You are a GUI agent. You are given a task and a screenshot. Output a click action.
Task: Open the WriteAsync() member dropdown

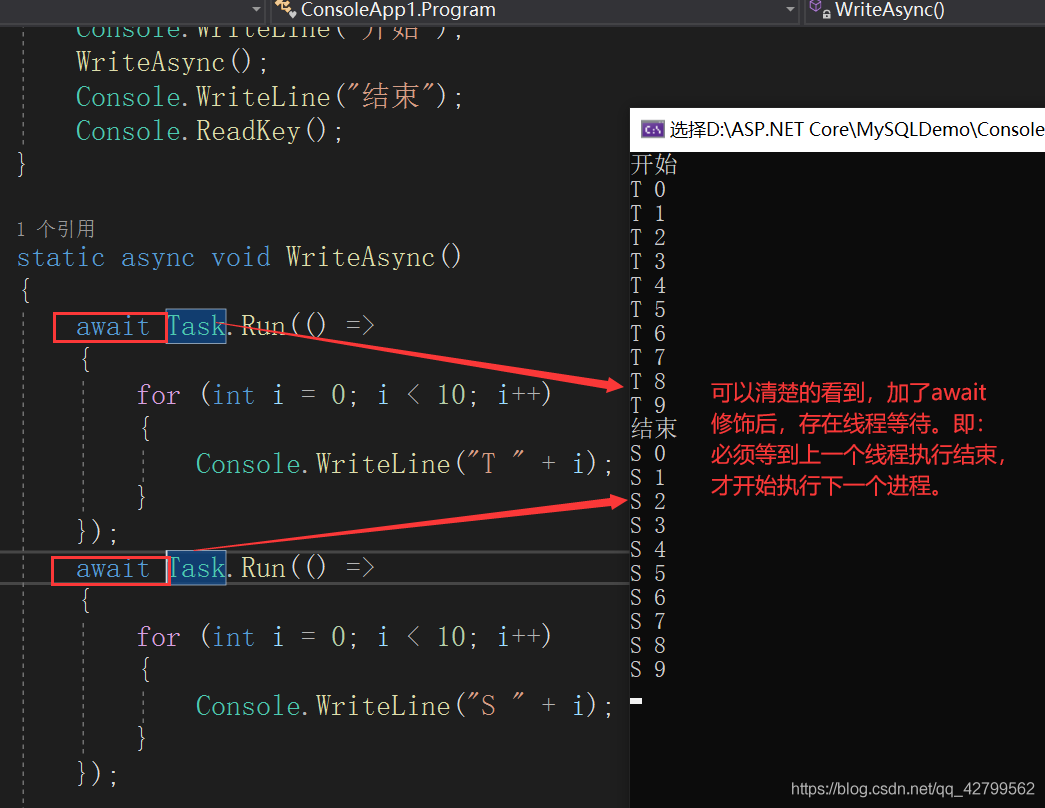click(x=925, y=10)
